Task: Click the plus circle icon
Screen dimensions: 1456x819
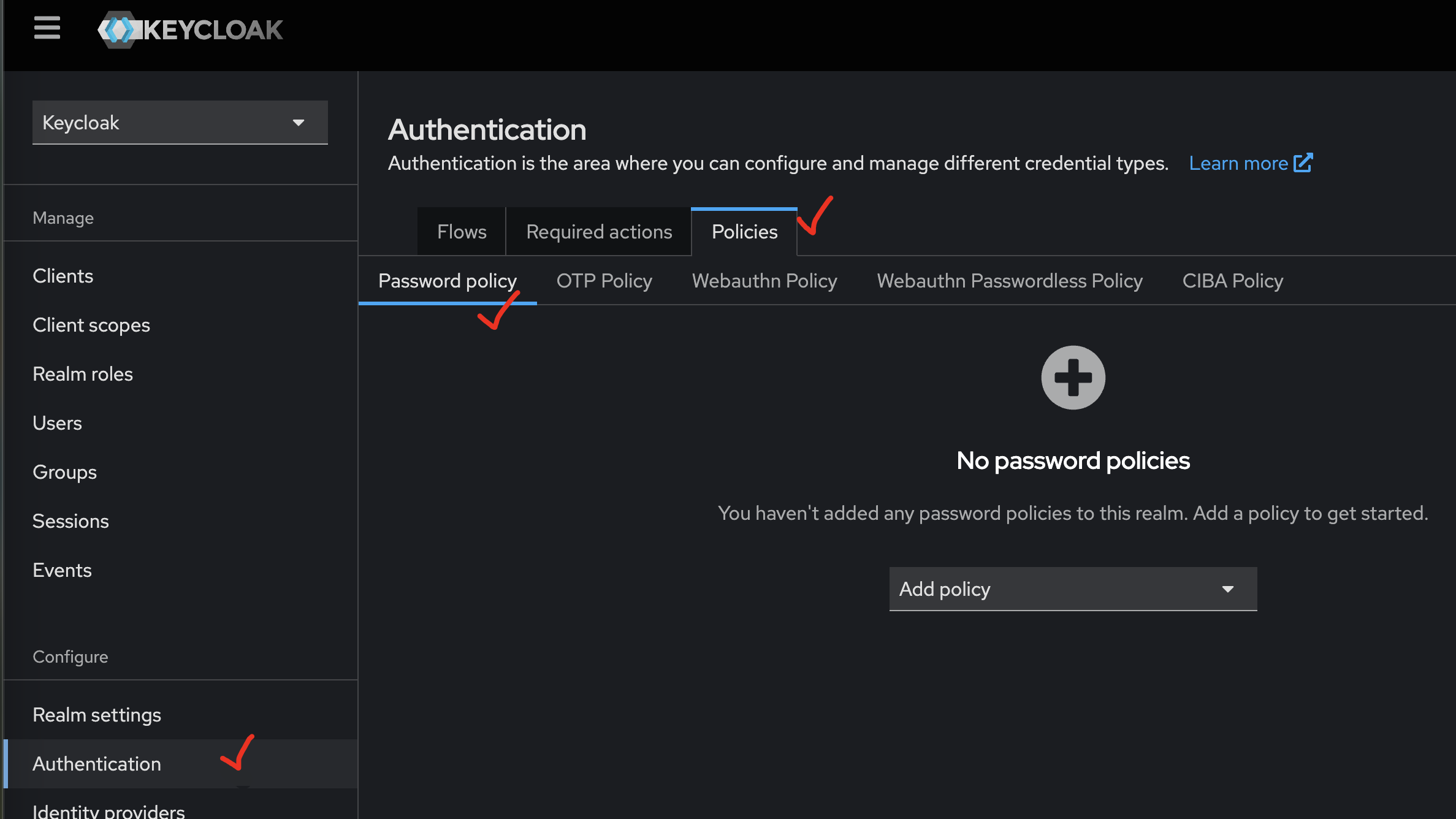Action: (x=1073, y=378)
